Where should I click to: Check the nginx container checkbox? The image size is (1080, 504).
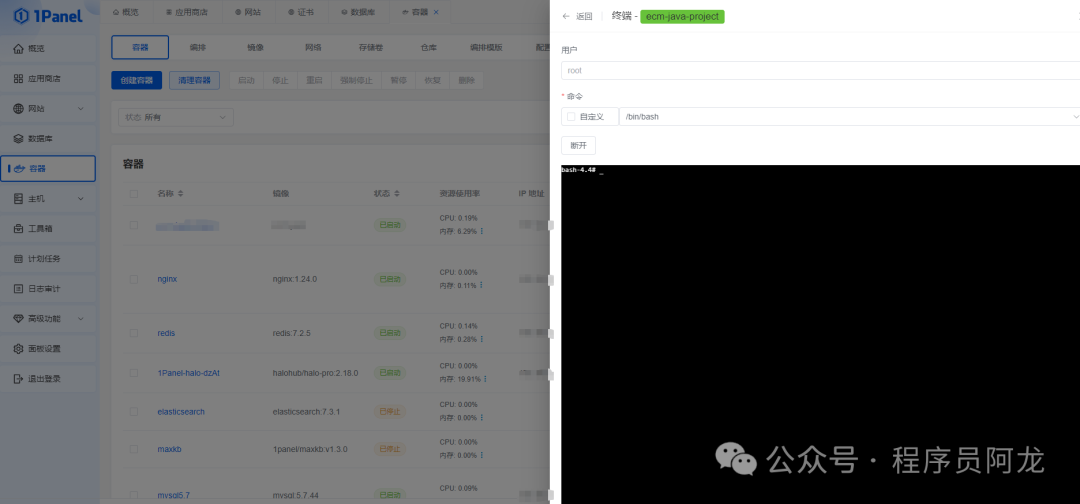134,280
